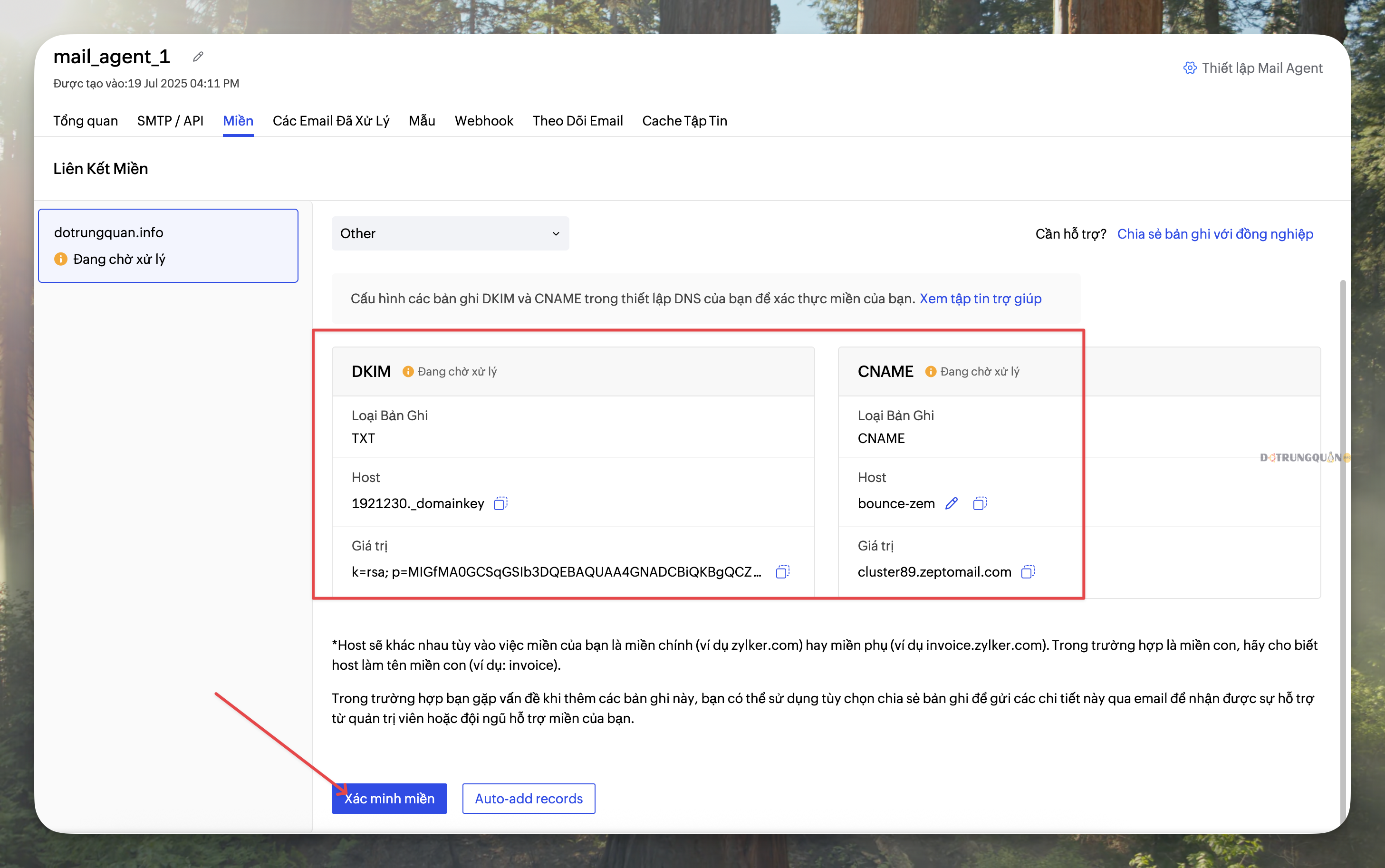Click the Được tạo vào creation date text

tap(146, 84)
